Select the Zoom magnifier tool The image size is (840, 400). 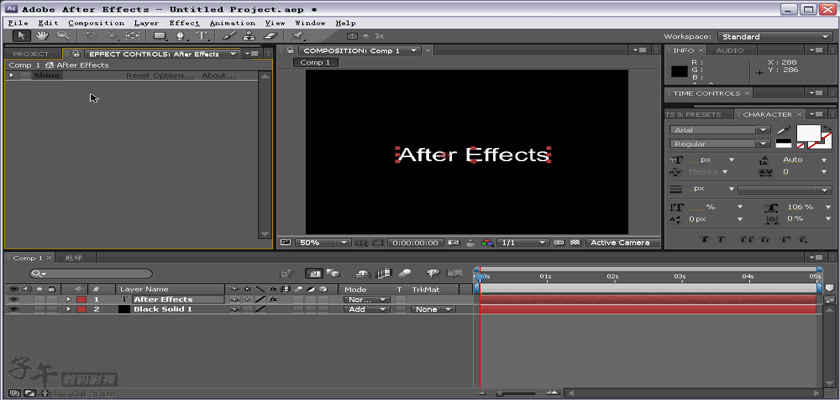click(x=63, y=36)
